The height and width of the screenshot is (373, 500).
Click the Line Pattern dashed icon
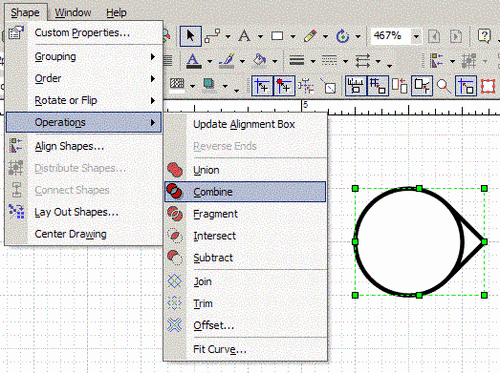coord(329,61)
